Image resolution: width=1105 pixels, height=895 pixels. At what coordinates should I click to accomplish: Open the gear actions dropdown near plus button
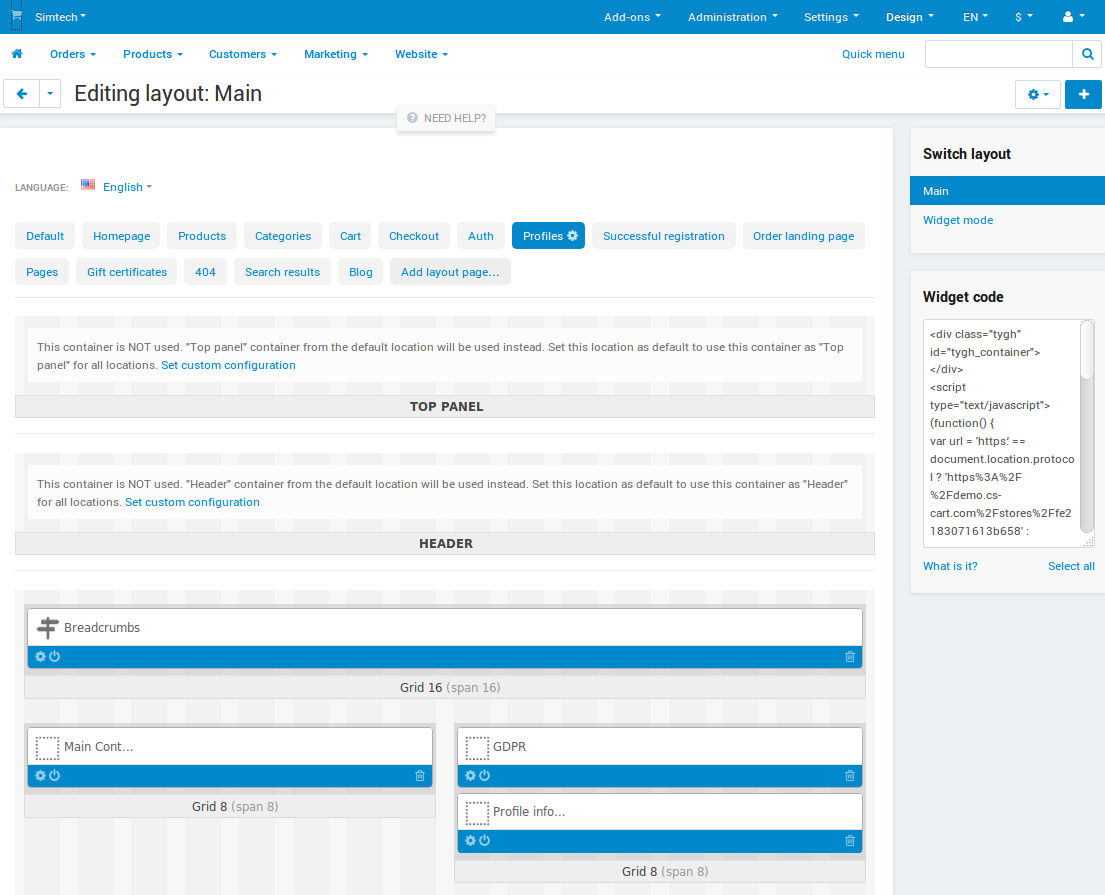1037,94
